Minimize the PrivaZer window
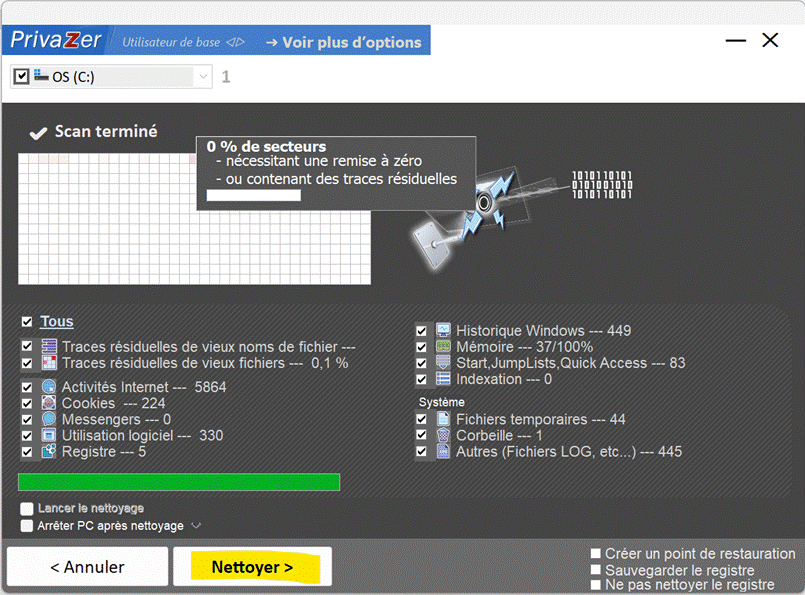805x595 pixels. 735,41
